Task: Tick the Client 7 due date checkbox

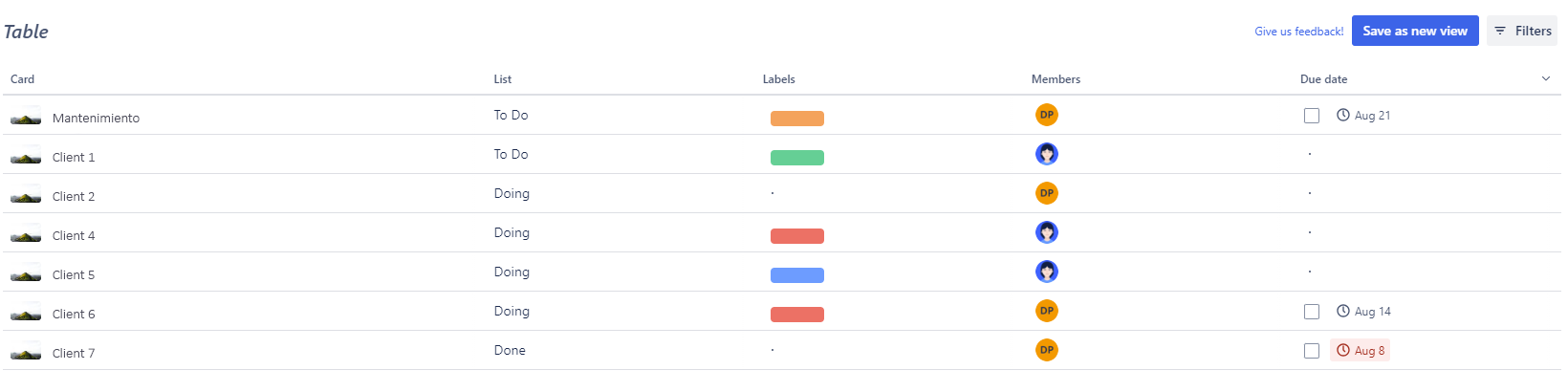Action: click(1312, 351)
